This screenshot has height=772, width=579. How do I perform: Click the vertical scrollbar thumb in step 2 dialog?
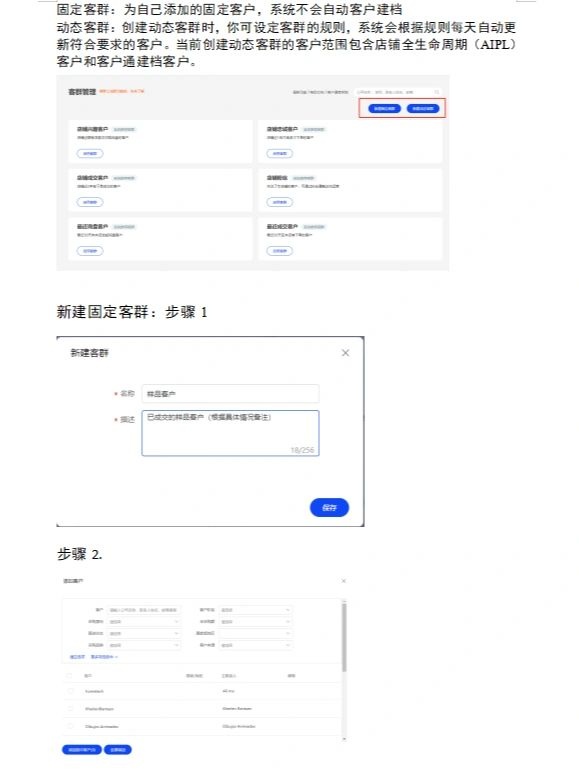tap(344, 638)
